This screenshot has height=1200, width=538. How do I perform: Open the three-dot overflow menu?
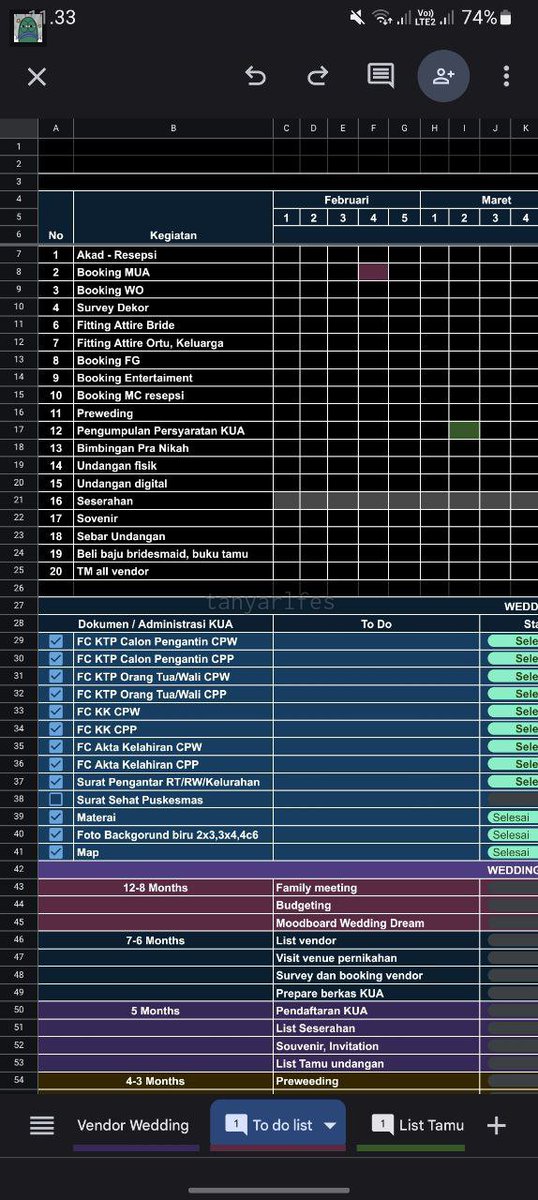(507, 76)
